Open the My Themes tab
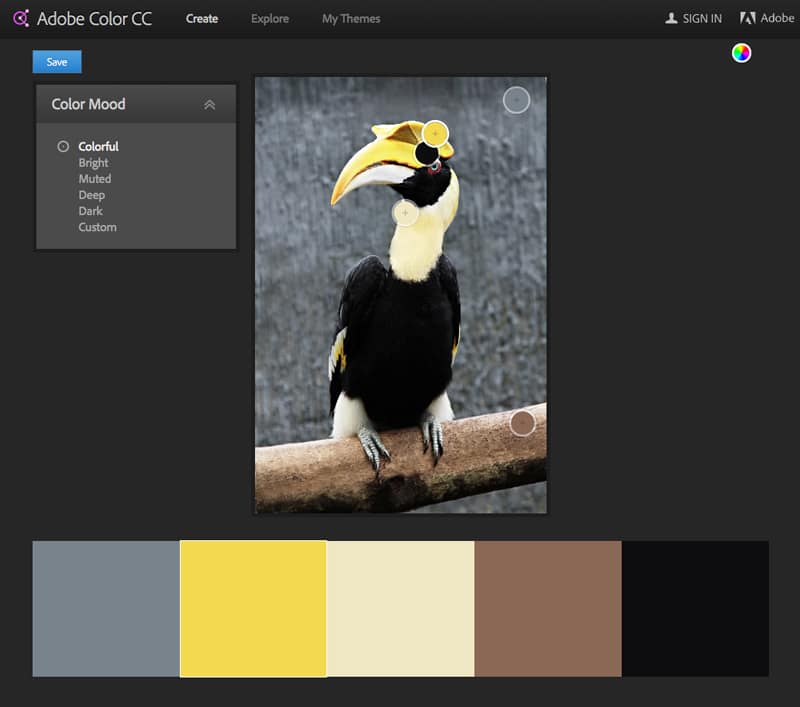 (x=351, y=19)
